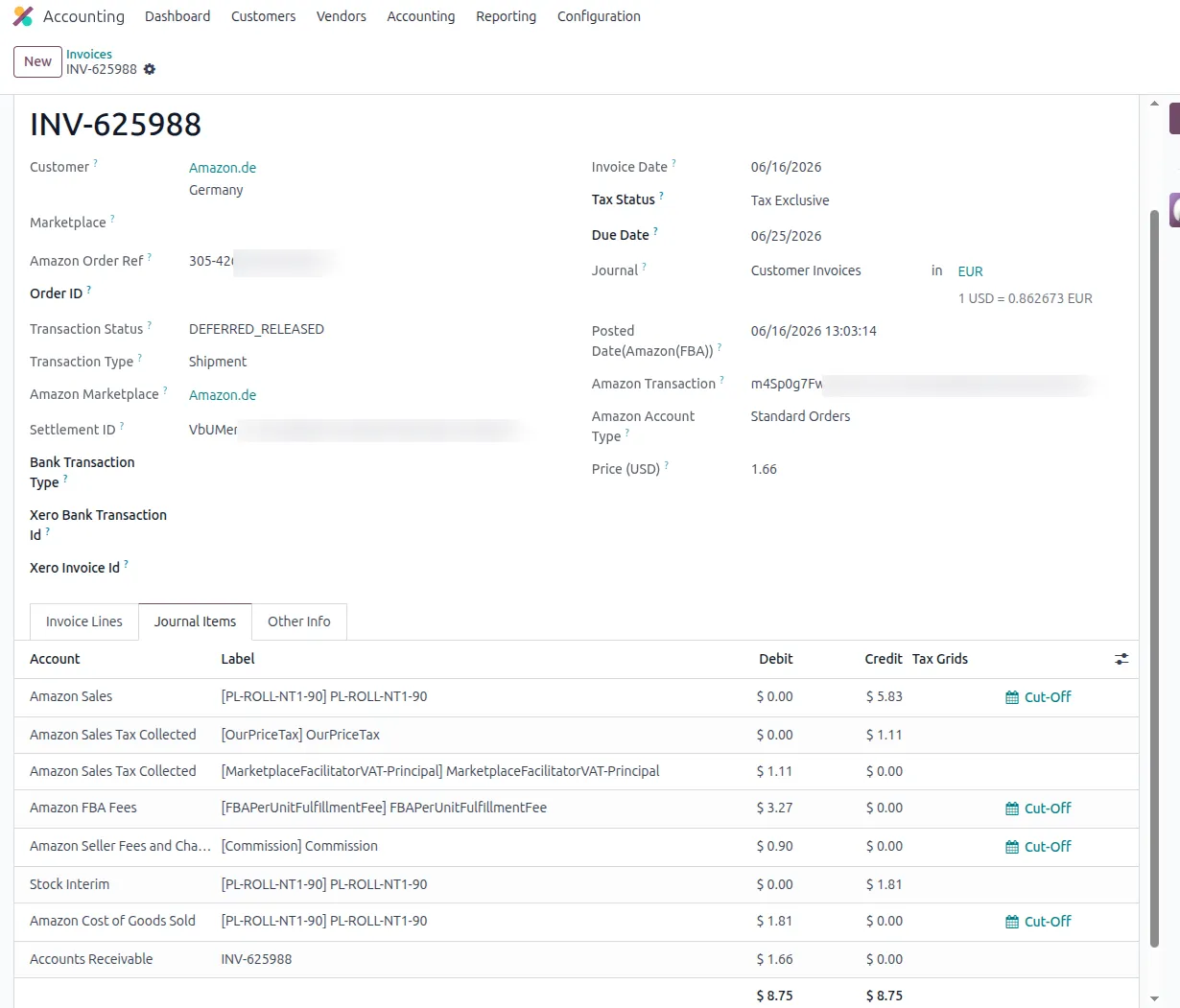Viewport: 1180px width, 1008px height.
Task: Select the Amazon FBA Fees account cell
Action: click(83, 808)
